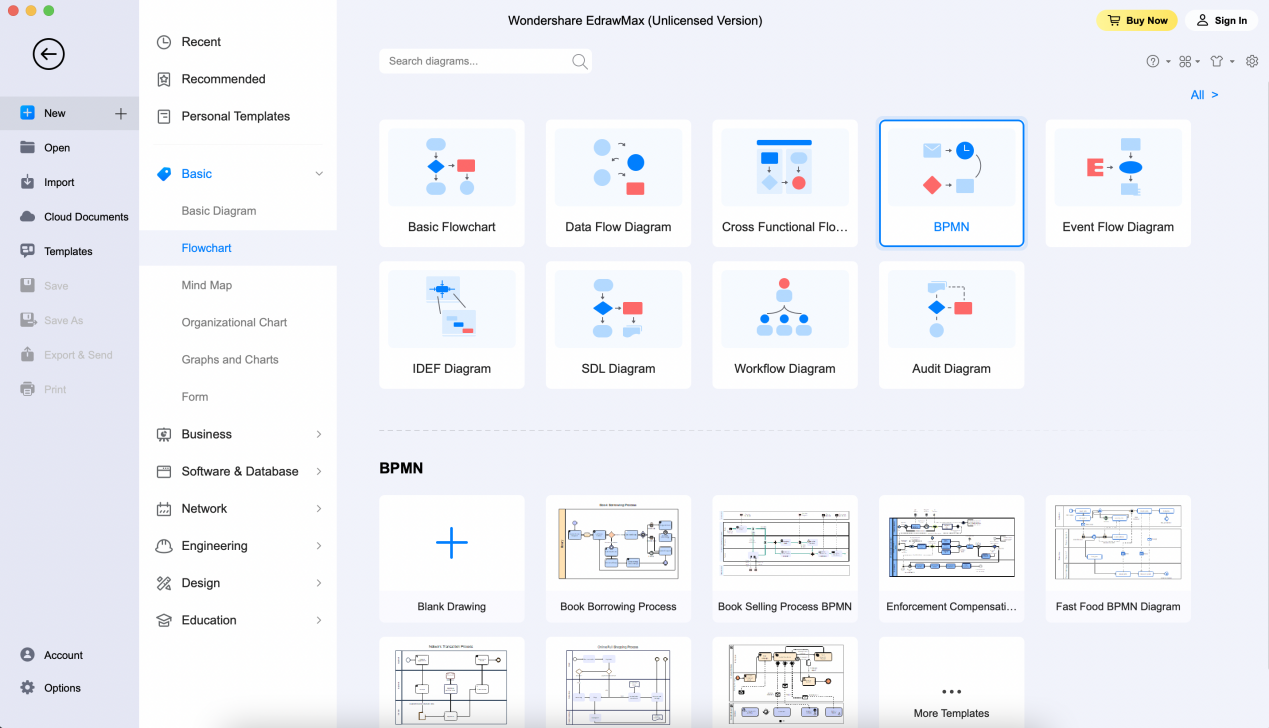Choose Event Flow Diagram type
Image resolution: width=1269 pixels, height=728 pixels.
pos(1118,183)
